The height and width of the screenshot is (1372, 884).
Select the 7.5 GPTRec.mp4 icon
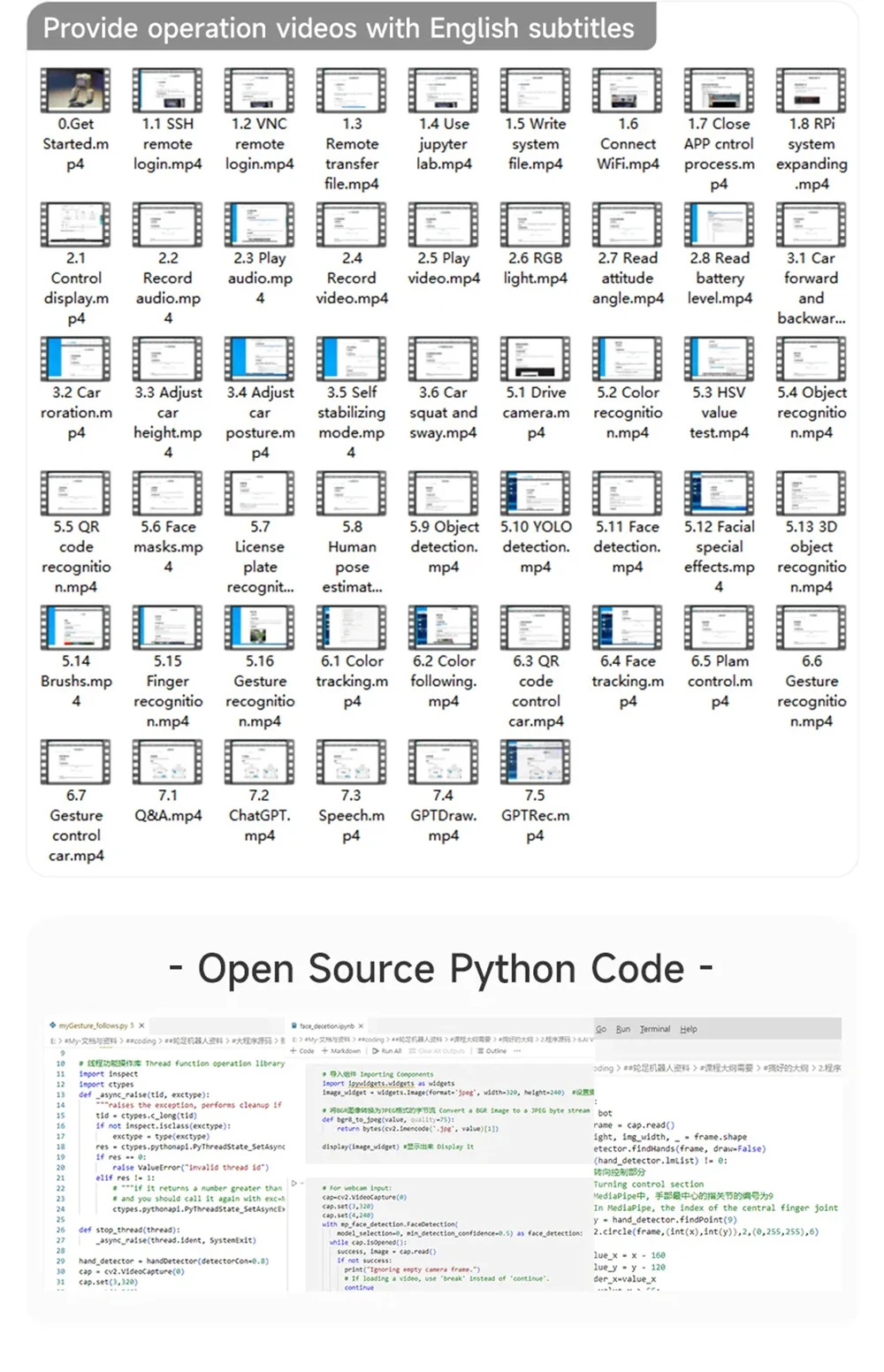(536, 762)
